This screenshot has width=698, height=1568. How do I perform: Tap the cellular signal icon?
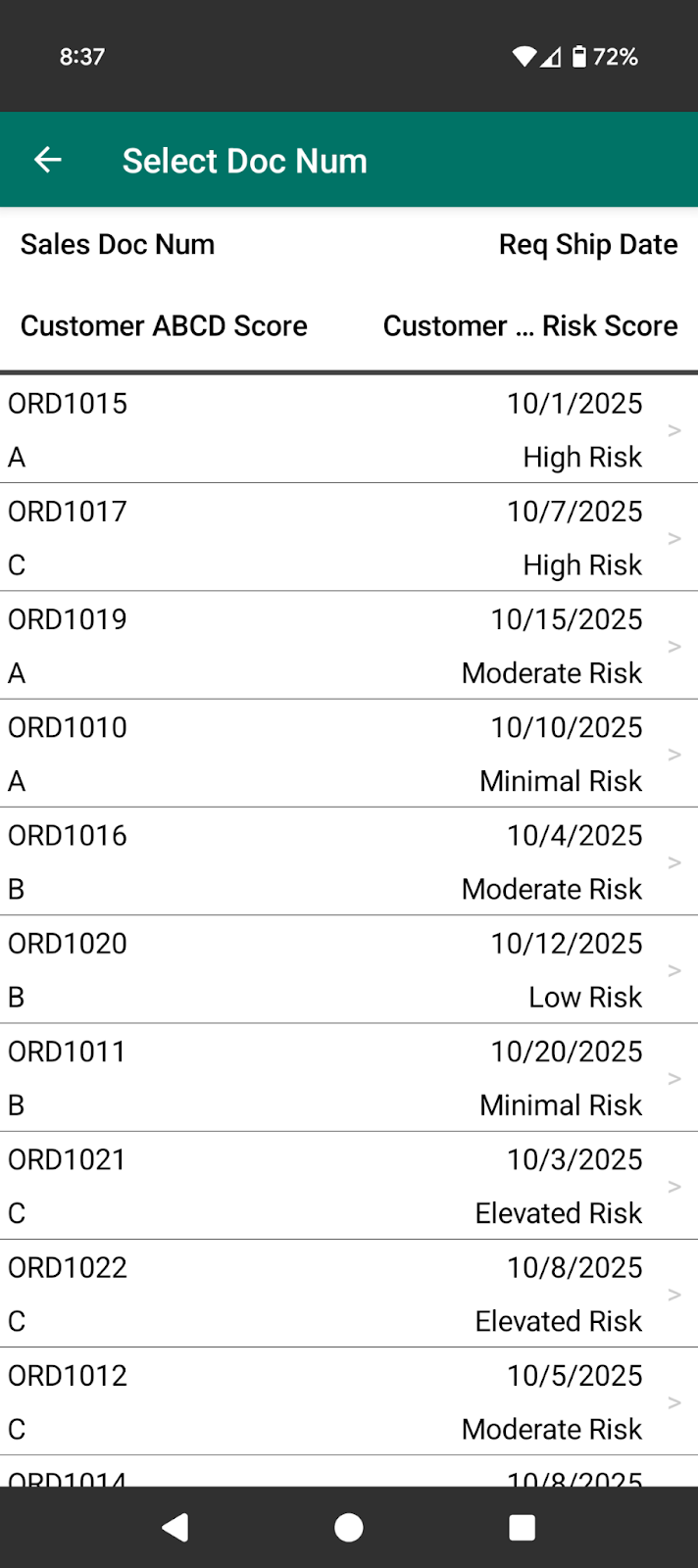click(552, 57)
